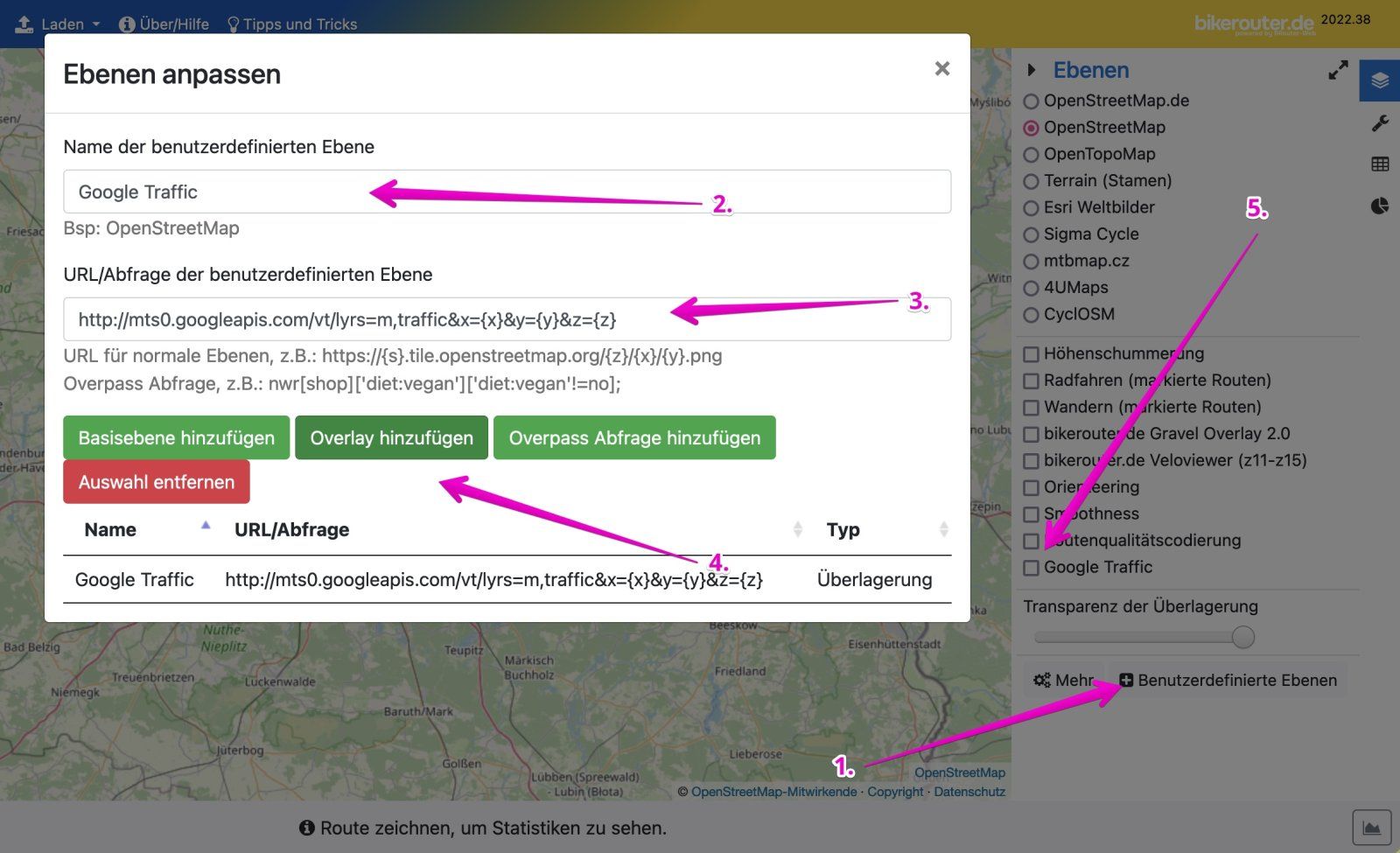Close the Ebenen anpassen dialog
This screenshot has height=853, width=1400.
[941, 69]
